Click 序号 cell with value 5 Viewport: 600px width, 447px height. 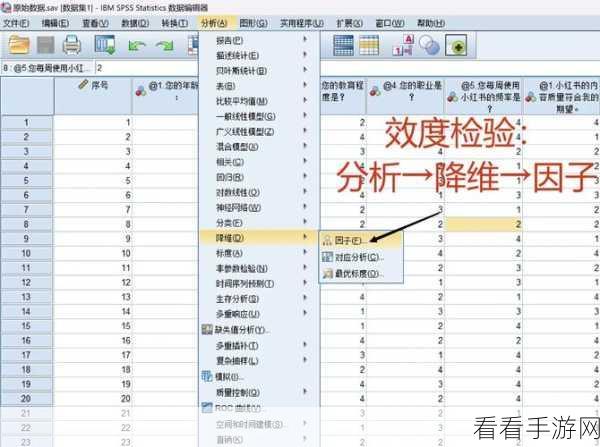[93, 180]
